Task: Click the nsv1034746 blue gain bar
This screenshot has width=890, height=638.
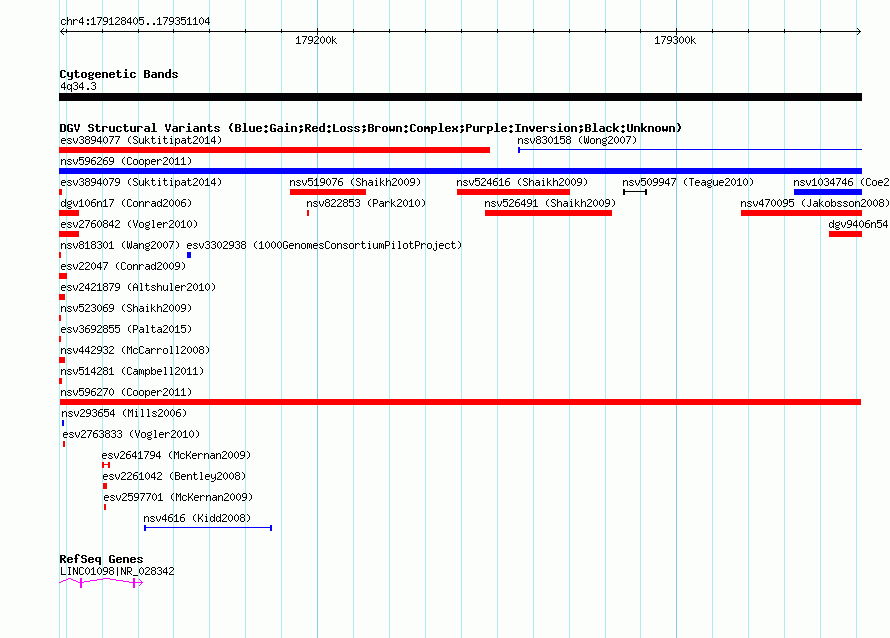Action: pos(828,192)
